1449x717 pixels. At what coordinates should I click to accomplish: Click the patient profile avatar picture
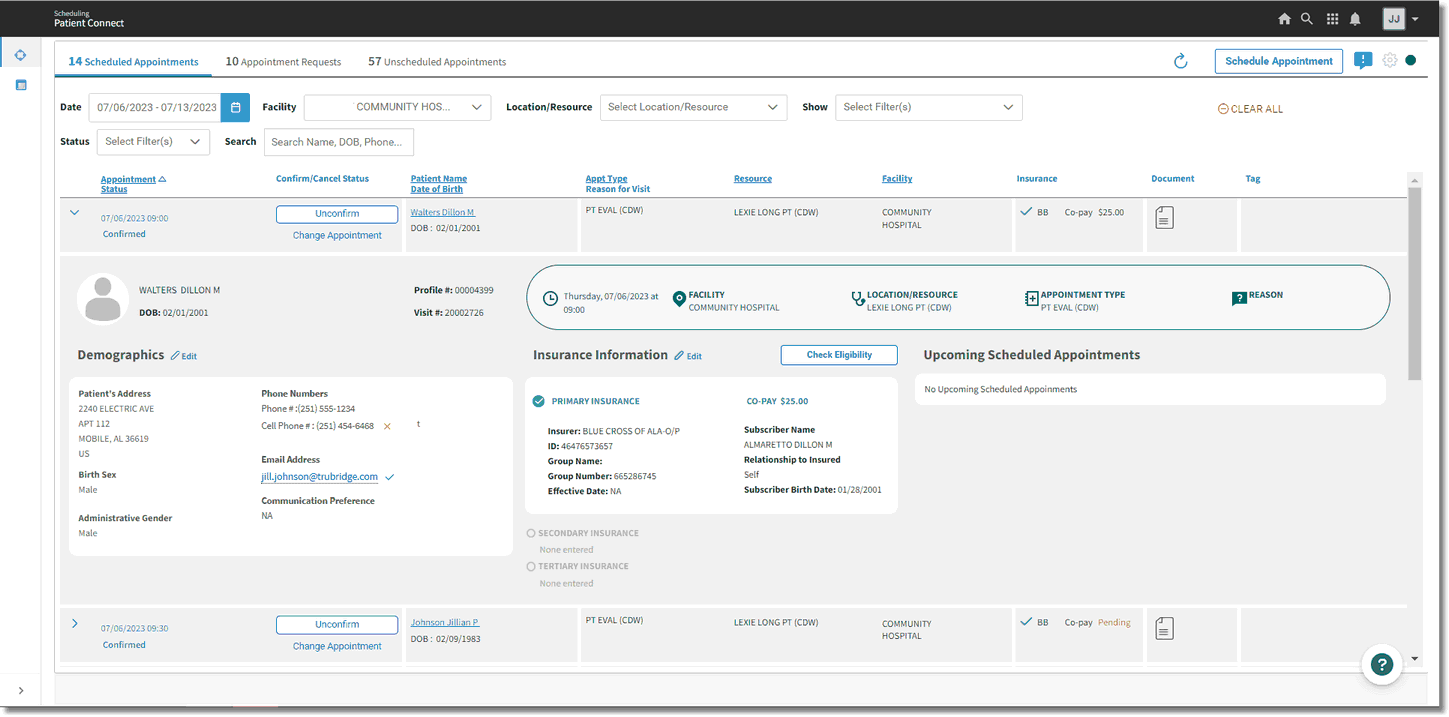(103, 299)
